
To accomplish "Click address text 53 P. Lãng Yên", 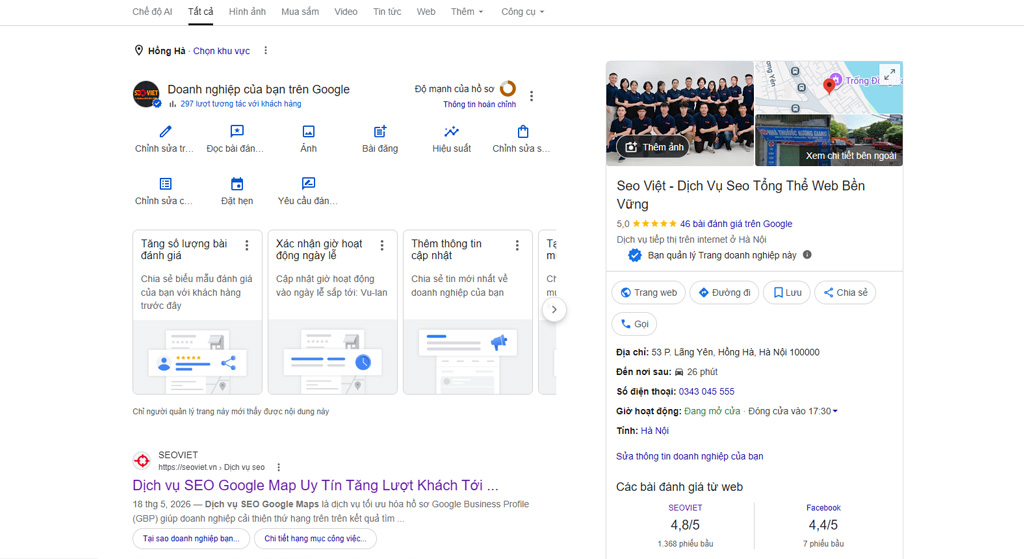I will point(735,352).
